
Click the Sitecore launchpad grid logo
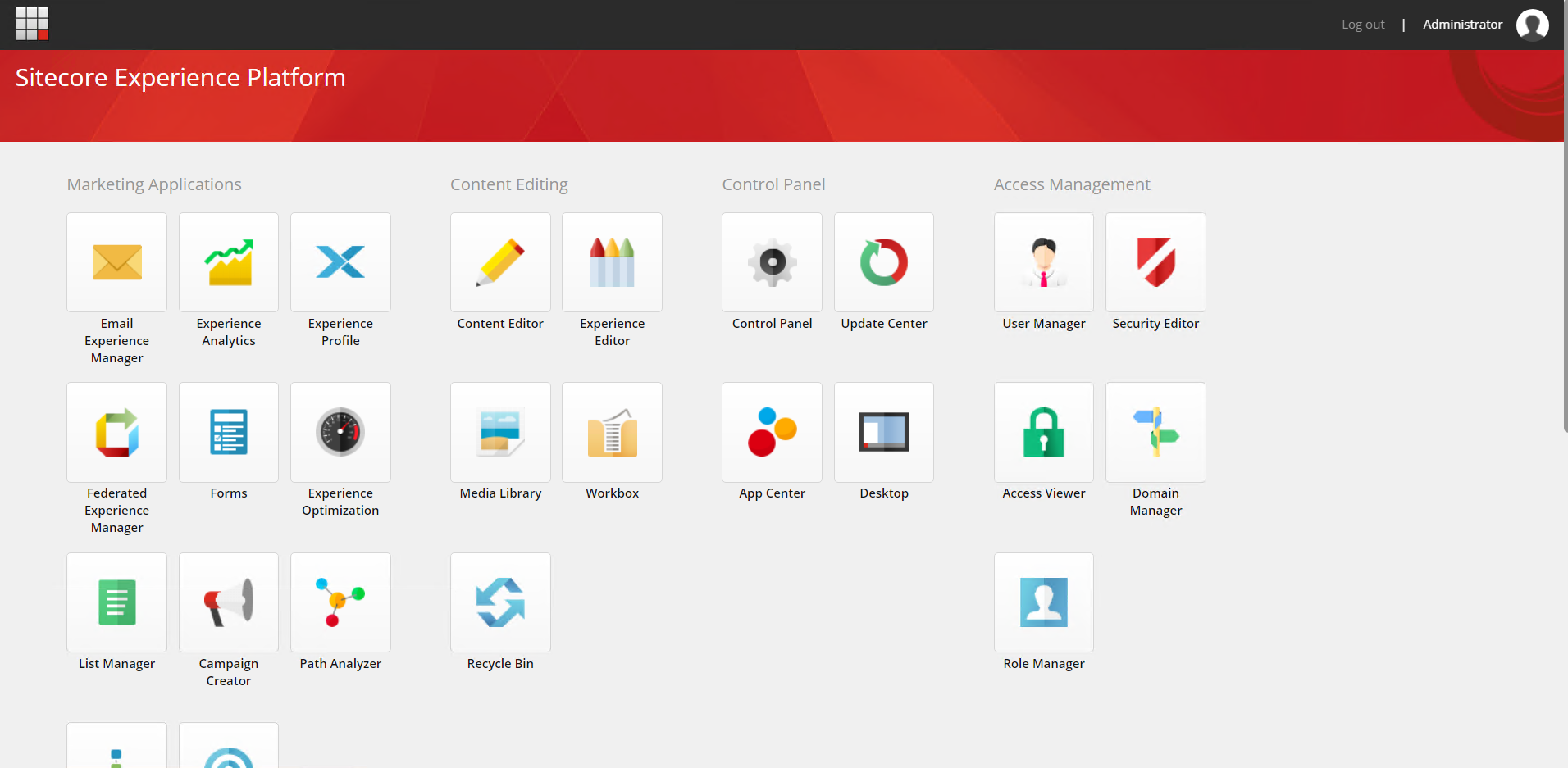click(x=32, y=24)
